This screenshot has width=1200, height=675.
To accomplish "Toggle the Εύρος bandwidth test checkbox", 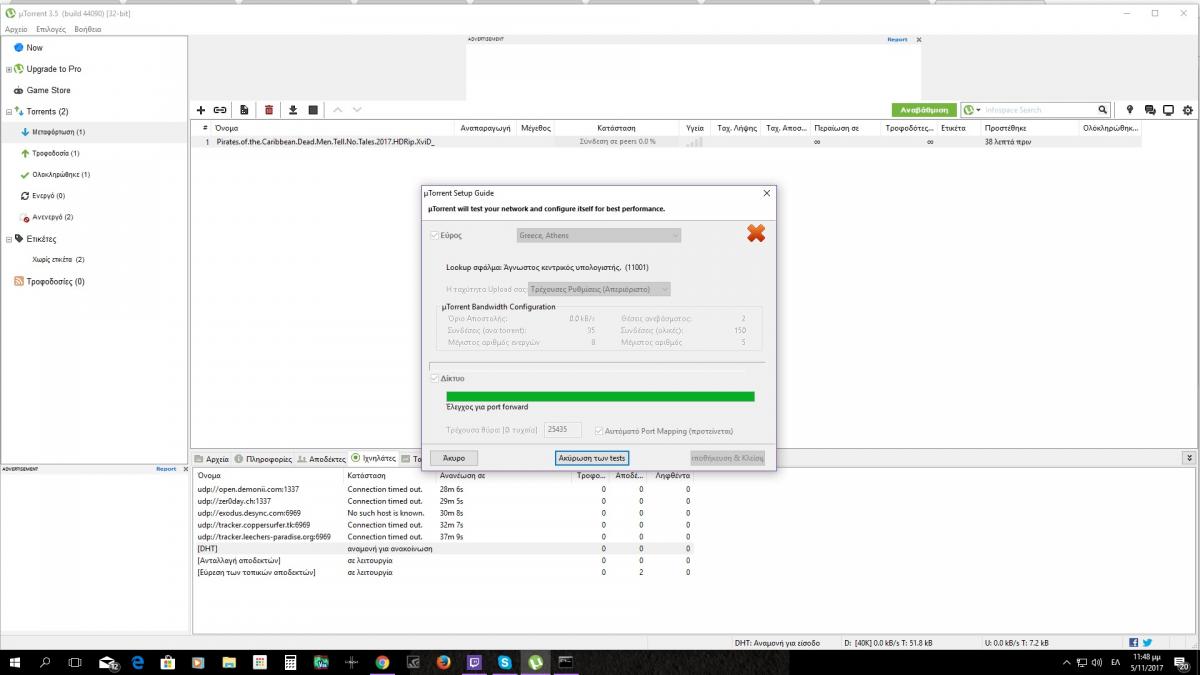I will (434, 235).
